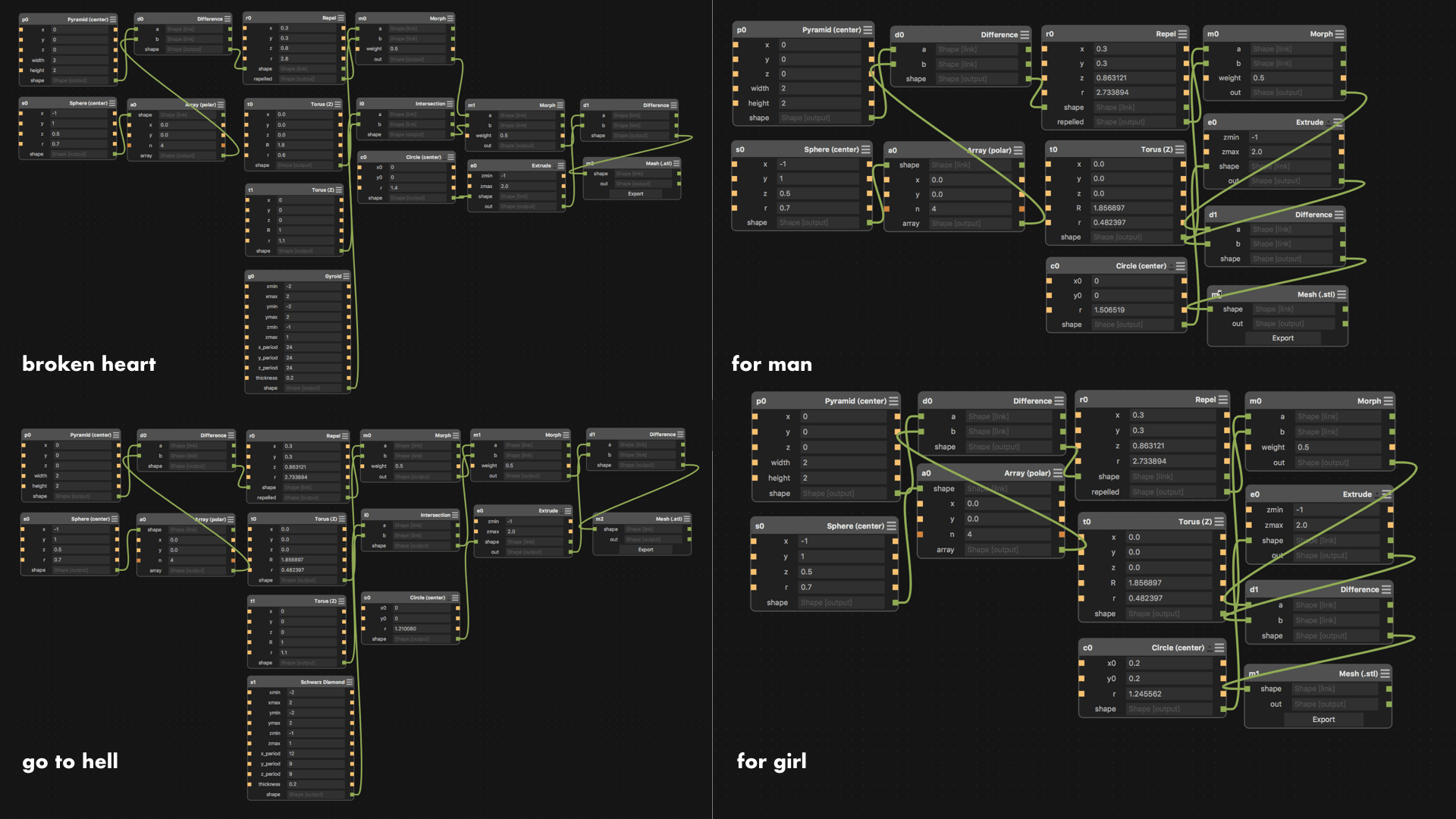Open Mesh (.stl) menu icon in 'for girl' graph
The image size is (1456, 819).
click(1385, 673)
